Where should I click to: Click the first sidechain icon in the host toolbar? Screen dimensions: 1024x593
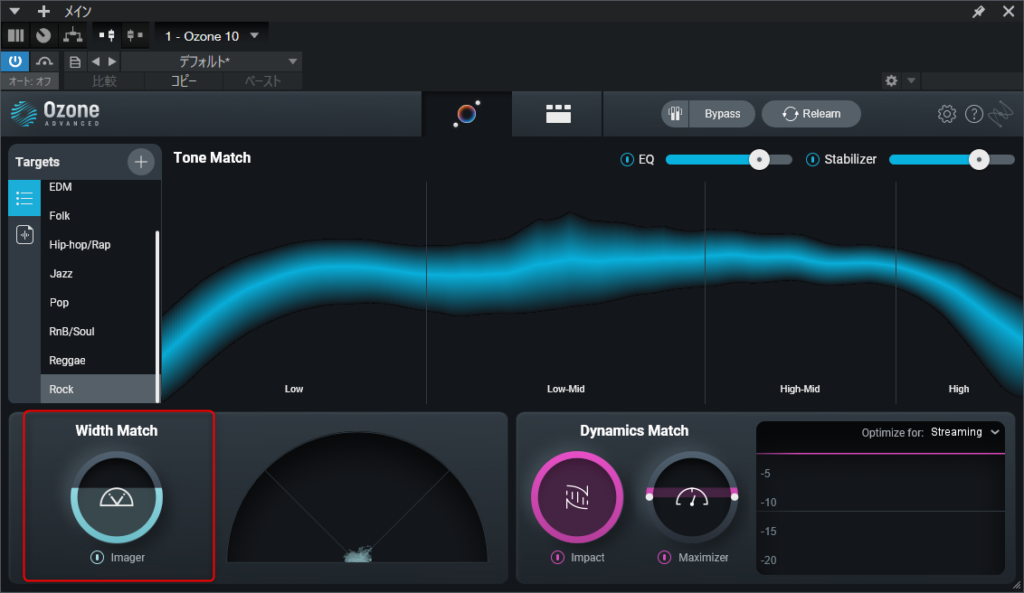pos(107,35)
